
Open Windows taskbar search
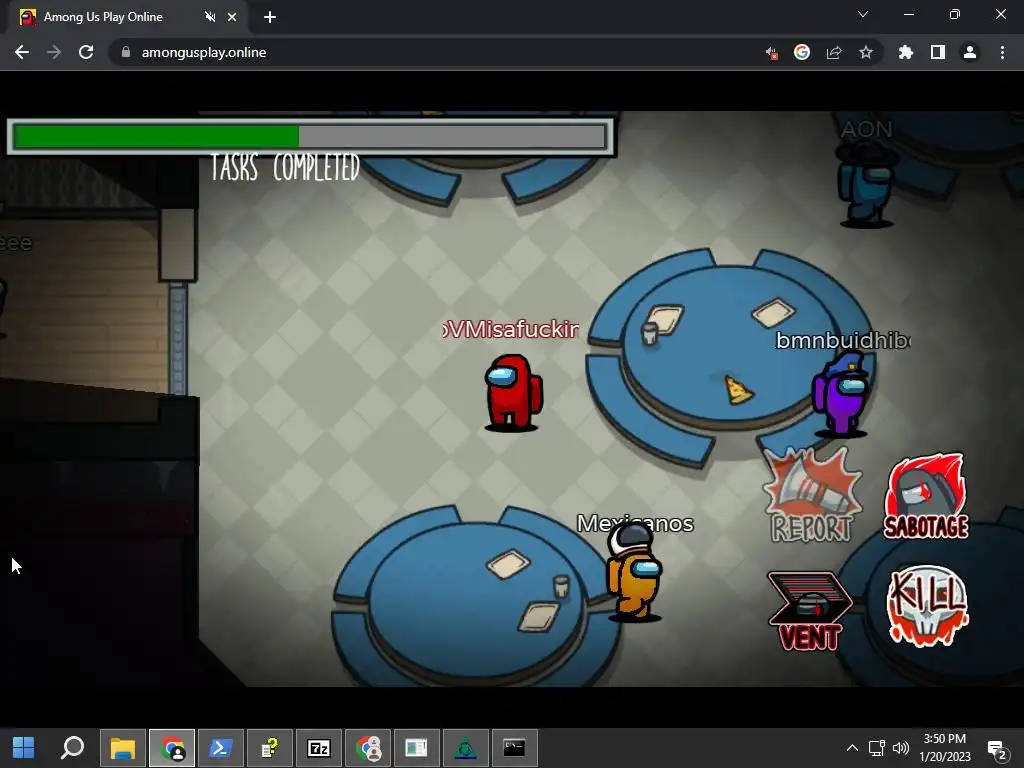pos(72,748)
